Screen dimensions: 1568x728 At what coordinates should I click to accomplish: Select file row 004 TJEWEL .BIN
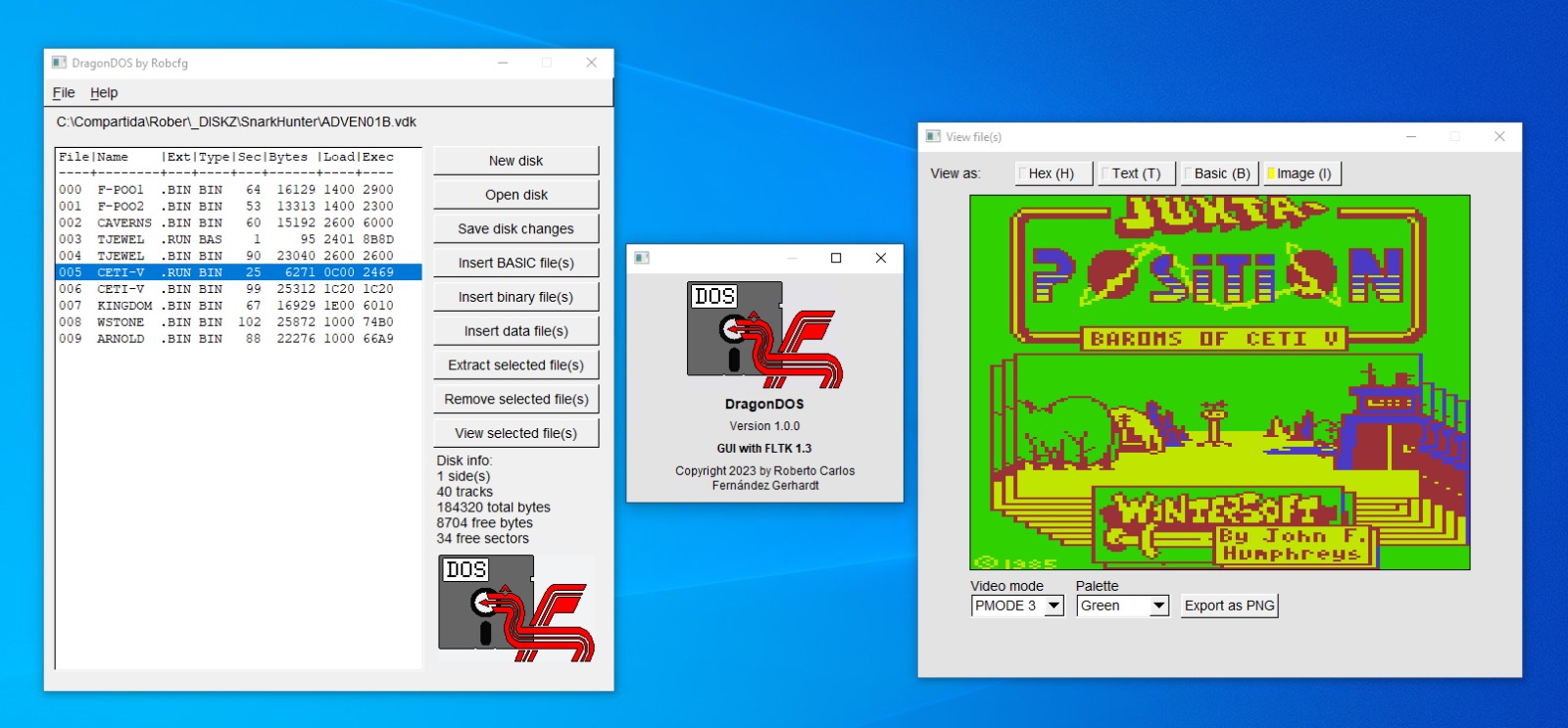click(238, 256)
